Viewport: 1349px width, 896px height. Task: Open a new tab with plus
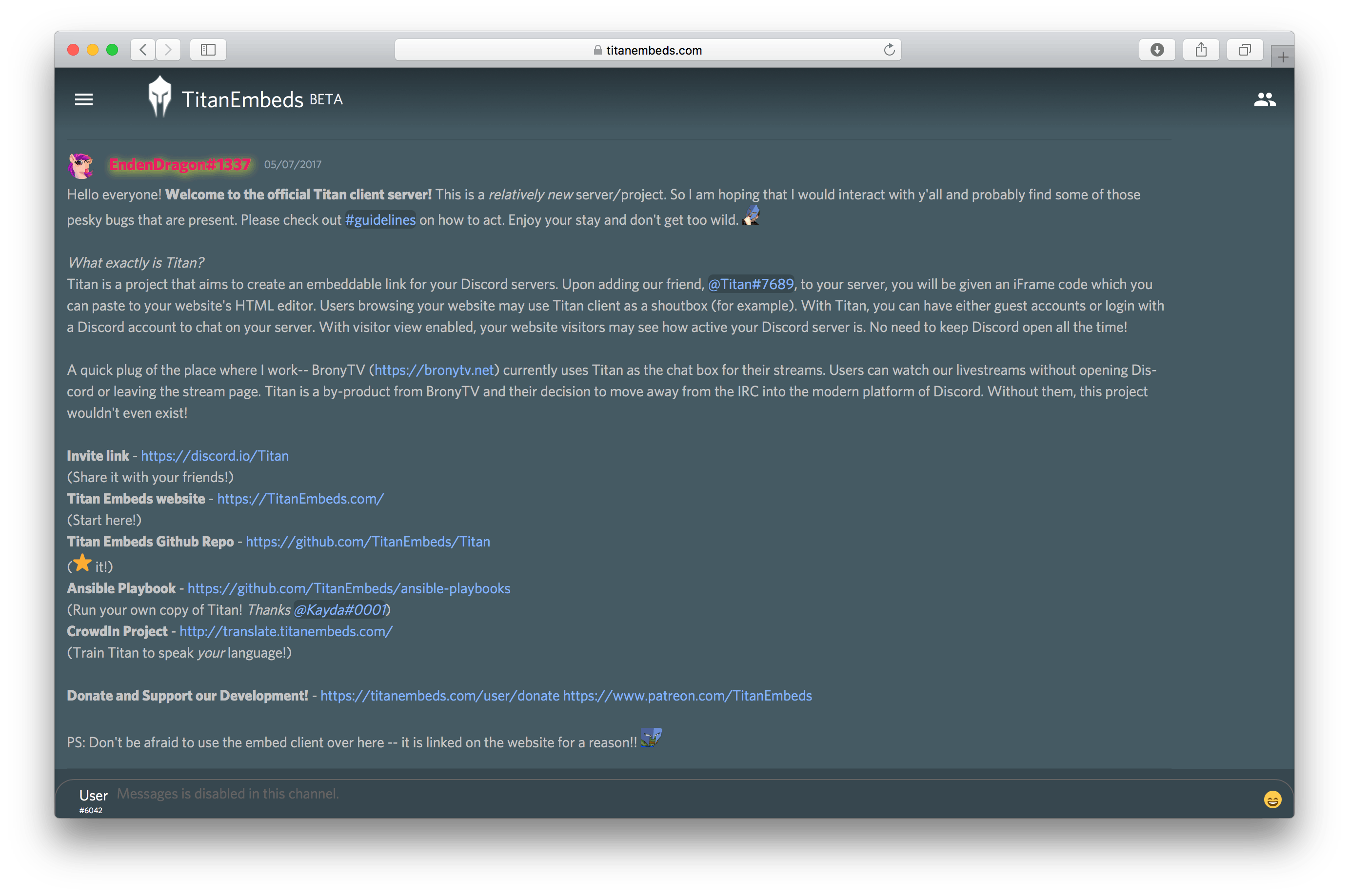(1283, 57)
